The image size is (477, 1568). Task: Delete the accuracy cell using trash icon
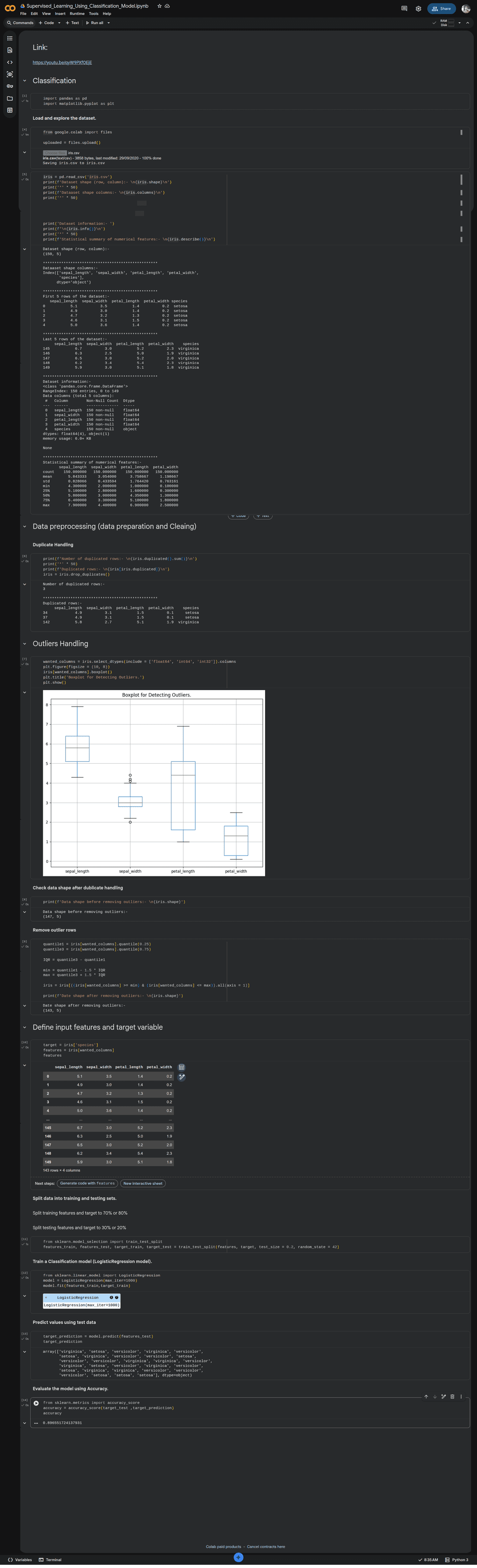click(452, 1396)
